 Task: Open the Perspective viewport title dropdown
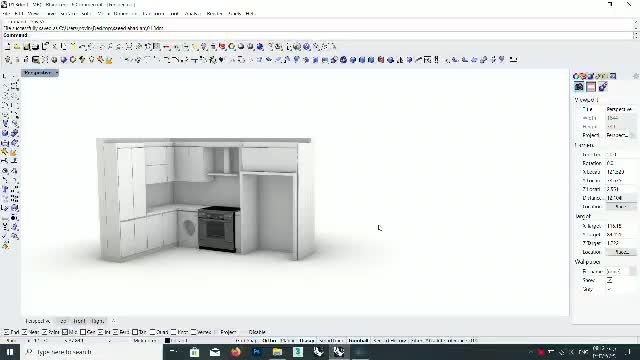pos(40,73)
